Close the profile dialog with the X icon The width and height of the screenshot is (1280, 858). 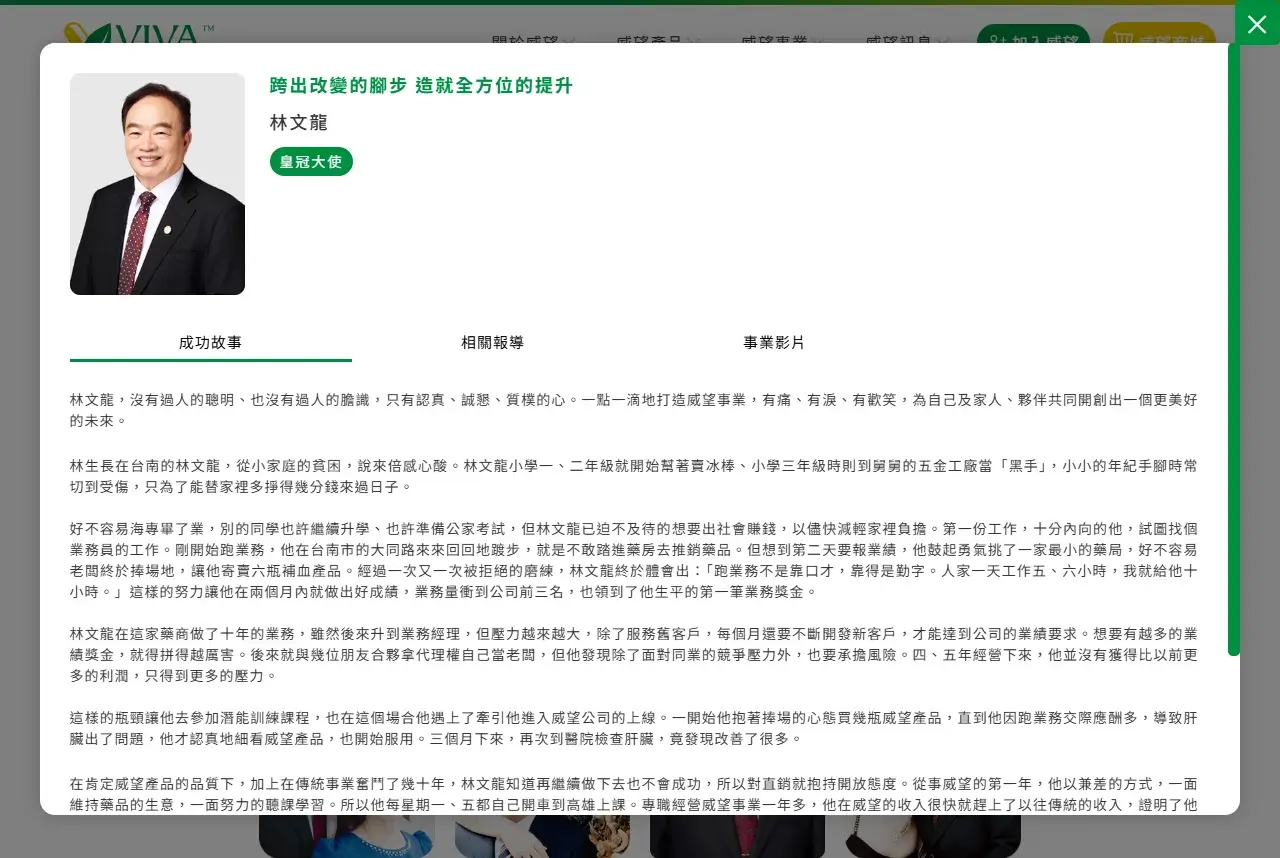tap(1257, 24)
